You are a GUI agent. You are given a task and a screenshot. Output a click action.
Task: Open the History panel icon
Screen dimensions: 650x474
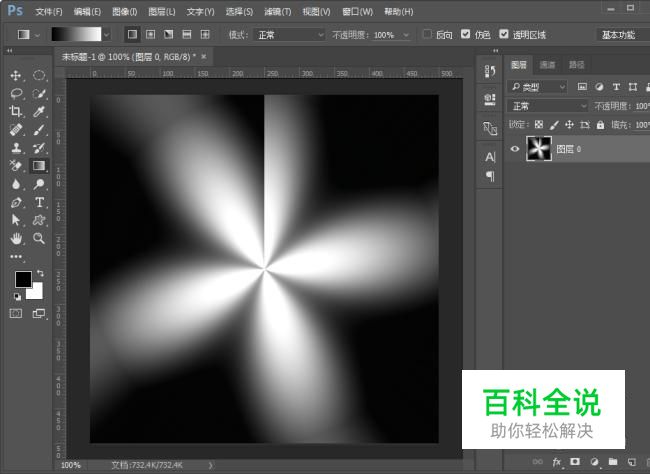click(490, 72)
